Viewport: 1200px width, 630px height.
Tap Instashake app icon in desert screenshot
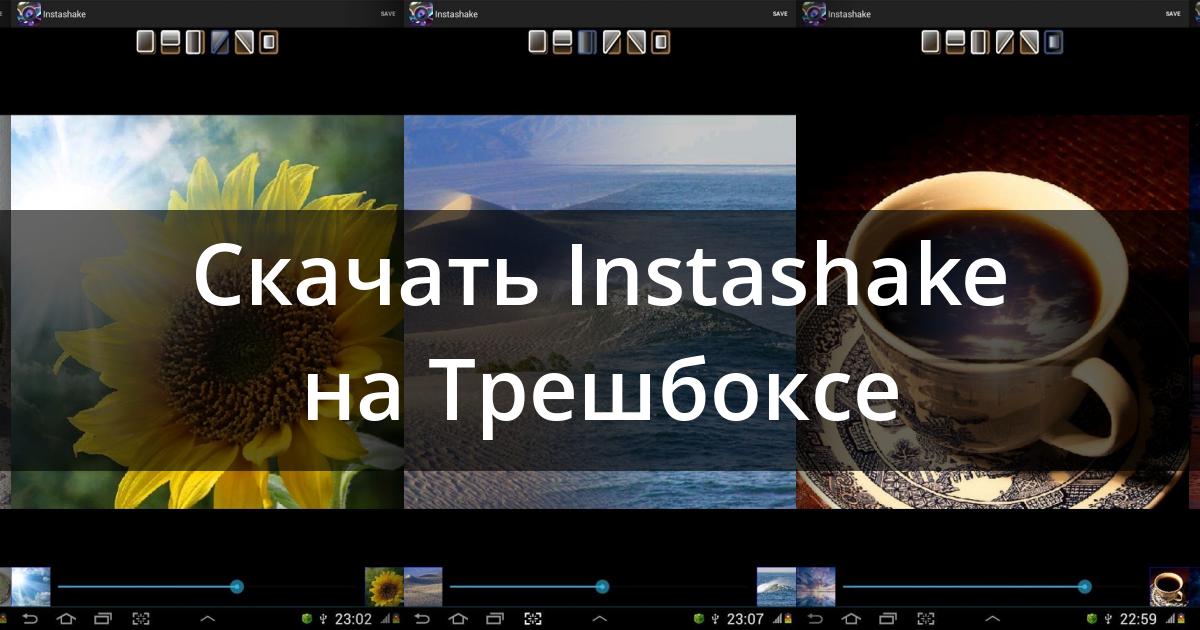coord(422,14)
